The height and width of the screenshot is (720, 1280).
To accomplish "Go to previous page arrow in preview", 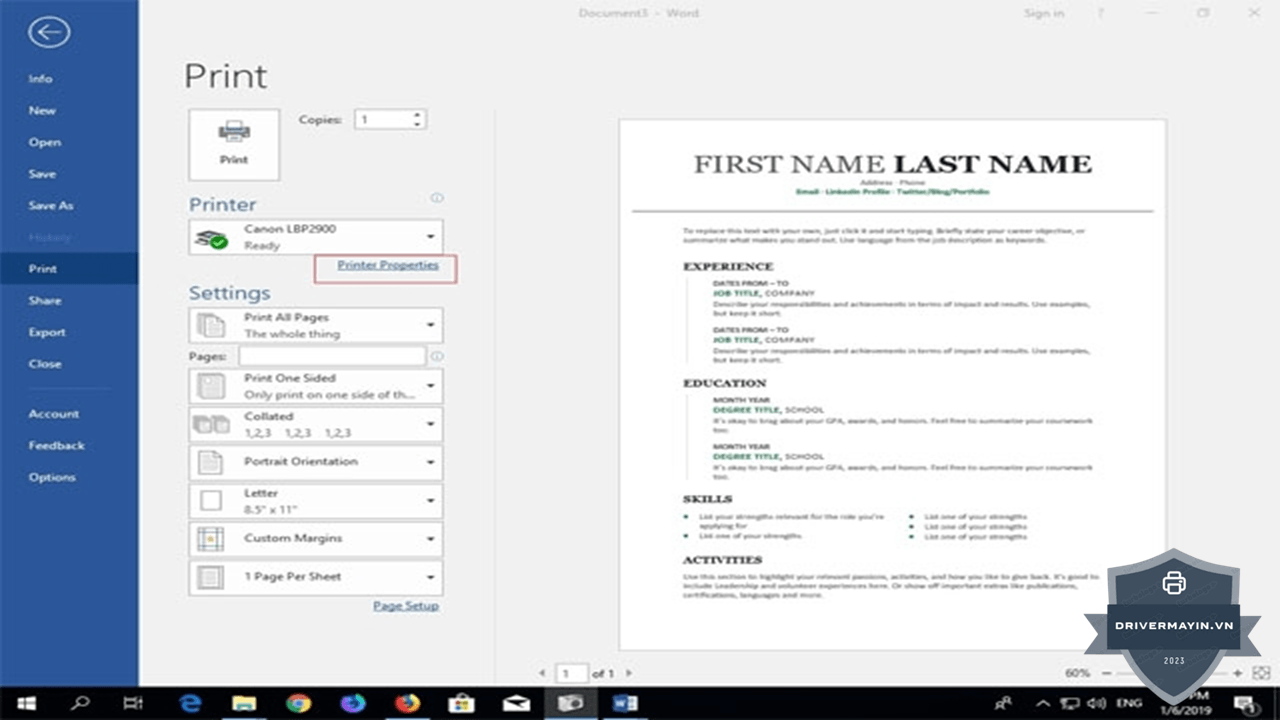I will (x=543, y=674).
